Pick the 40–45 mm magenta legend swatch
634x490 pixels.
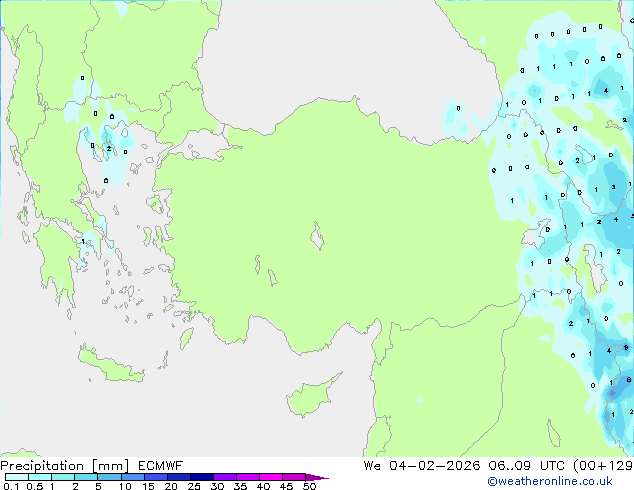pos(271,477)
